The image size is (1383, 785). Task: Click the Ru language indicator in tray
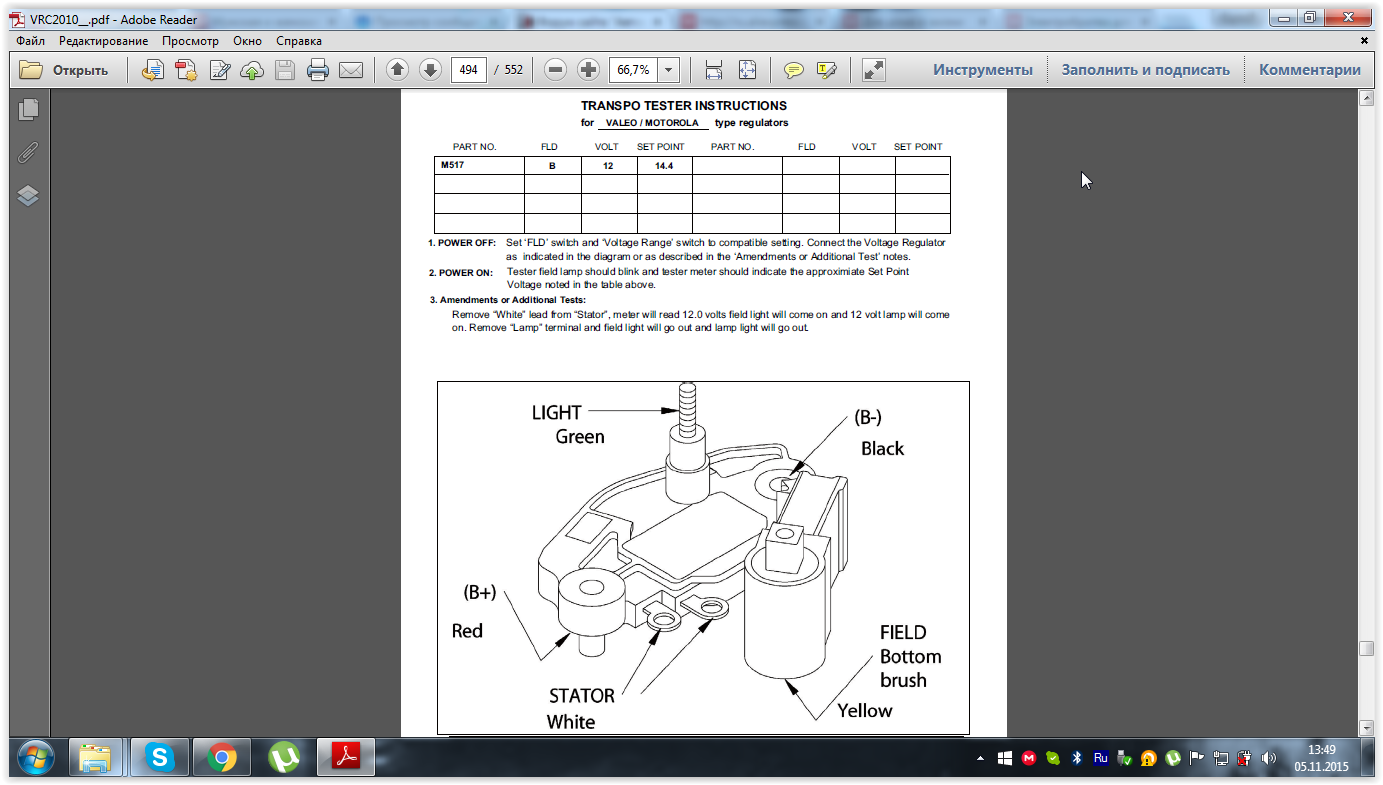pyautogui.click(x=1101, y=758)
